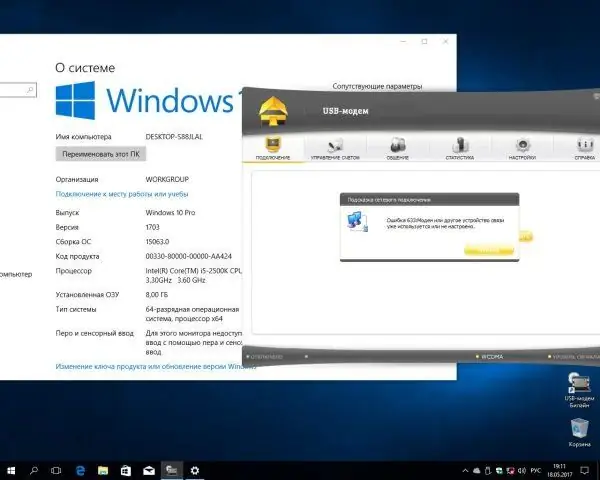Click the РУС language indicator
The image size is (600, 480).
[536, 470]
